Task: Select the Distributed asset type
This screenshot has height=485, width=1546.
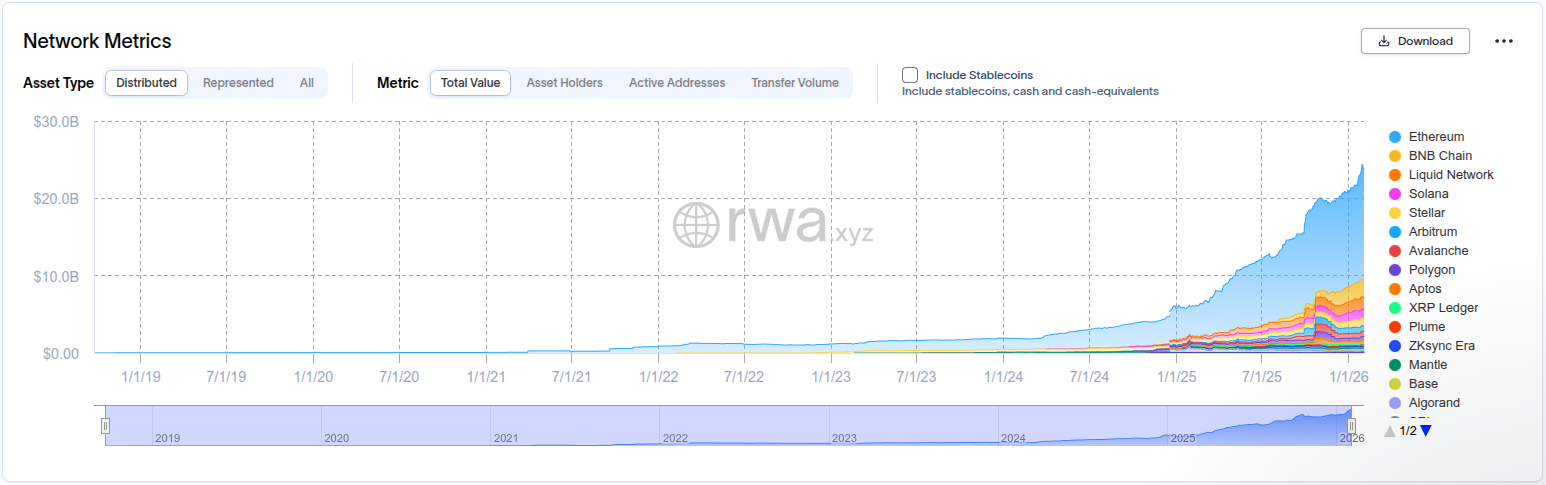Action: pyautogui.click(x=146, y=83)
